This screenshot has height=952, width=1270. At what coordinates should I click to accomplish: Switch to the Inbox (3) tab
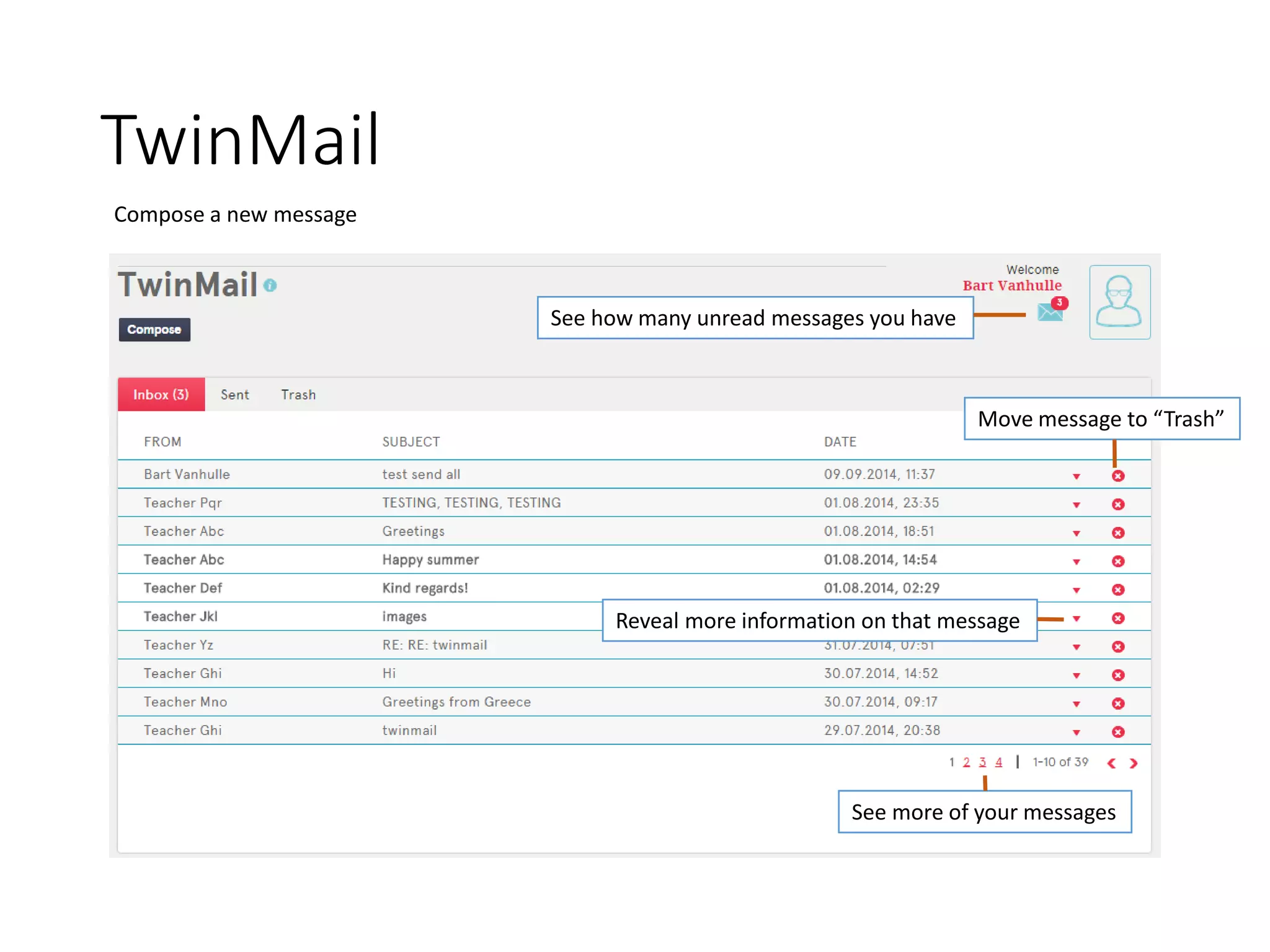(x=161, y=394)
